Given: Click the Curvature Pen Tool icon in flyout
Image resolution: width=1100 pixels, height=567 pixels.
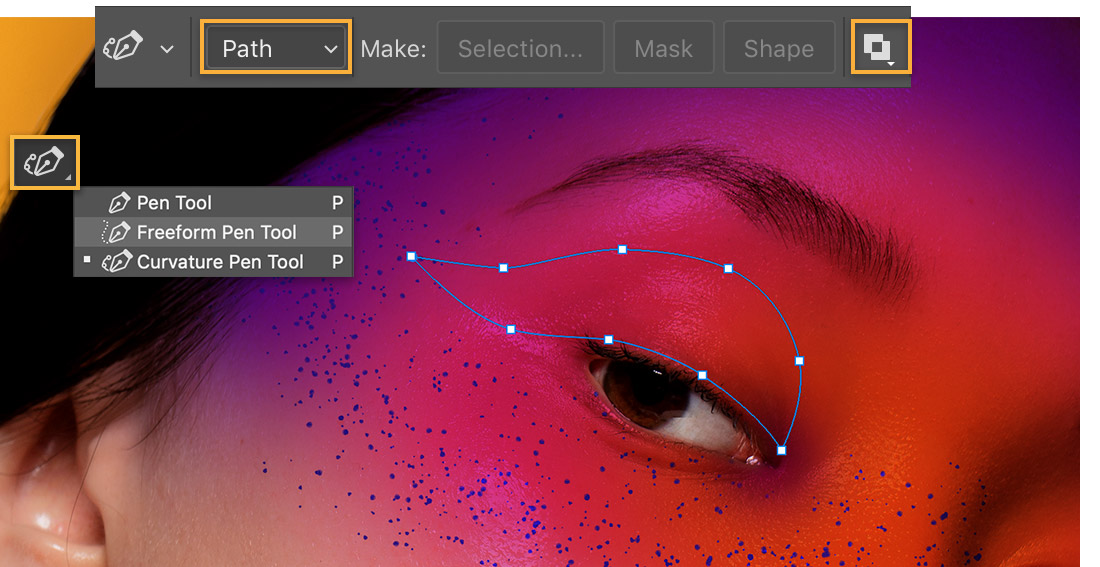Looking at the screenshot, I should pyautogui.click(x=116, y=262).
